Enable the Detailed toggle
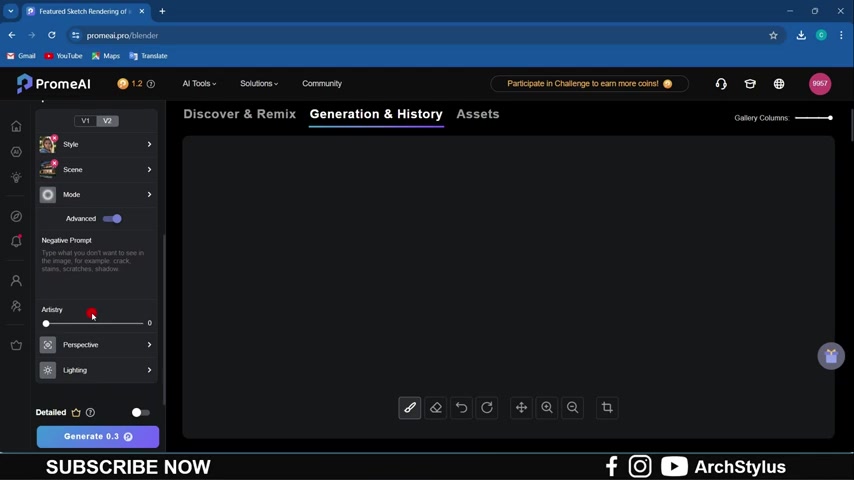 coord(141,413)
